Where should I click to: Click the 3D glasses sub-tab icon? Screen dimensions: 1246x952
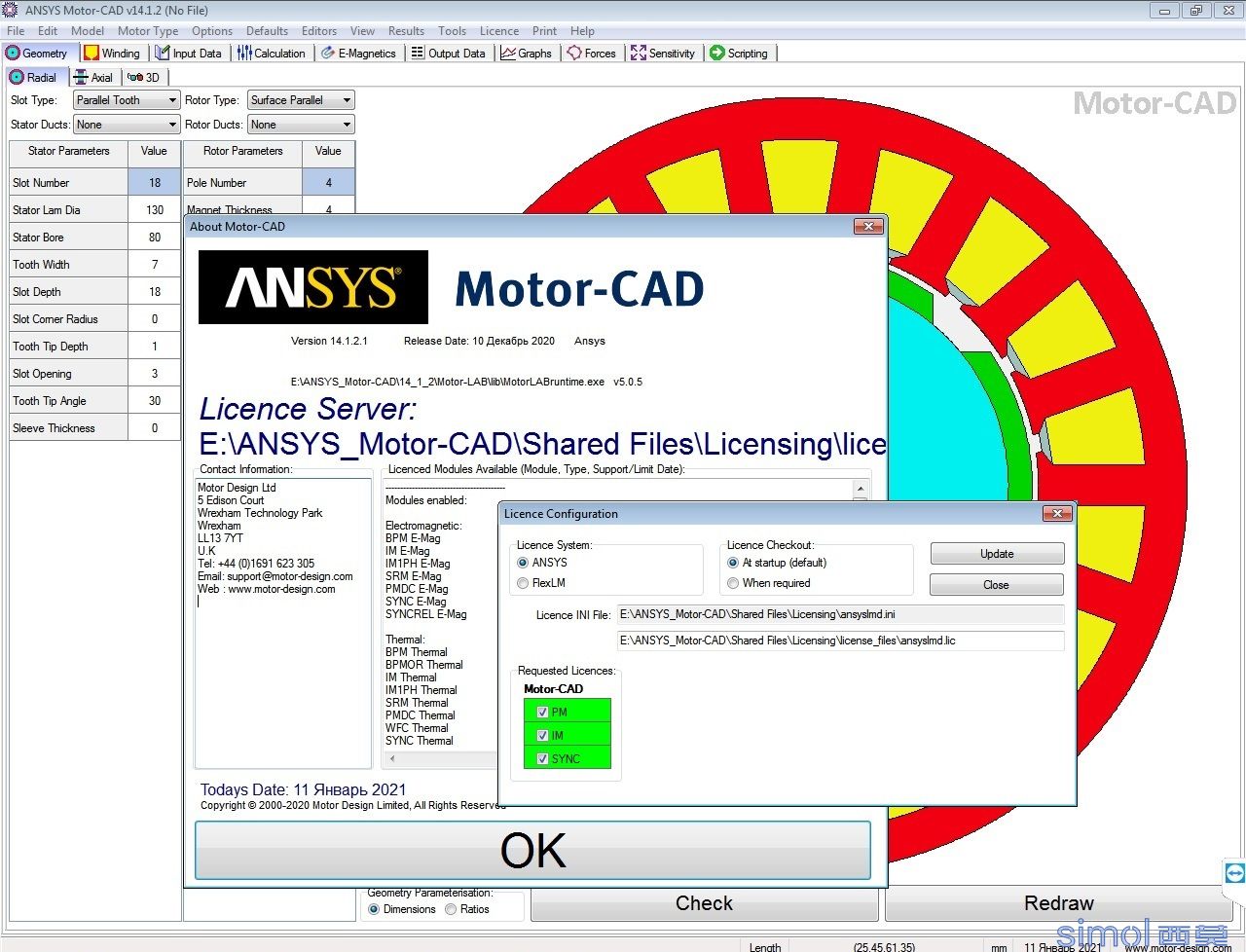point(135,77)
